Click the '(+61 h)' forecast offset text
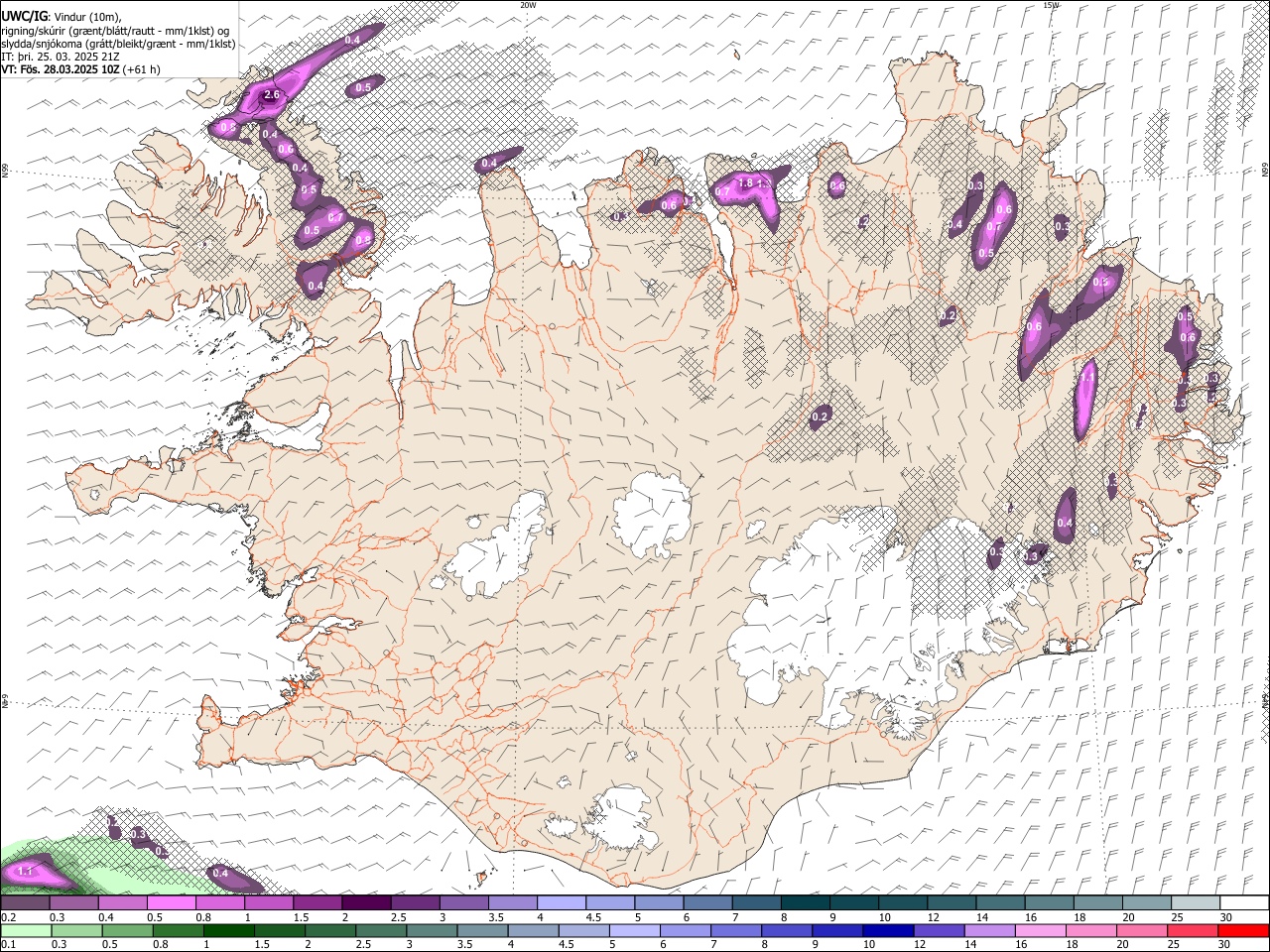 pos(143,69)
